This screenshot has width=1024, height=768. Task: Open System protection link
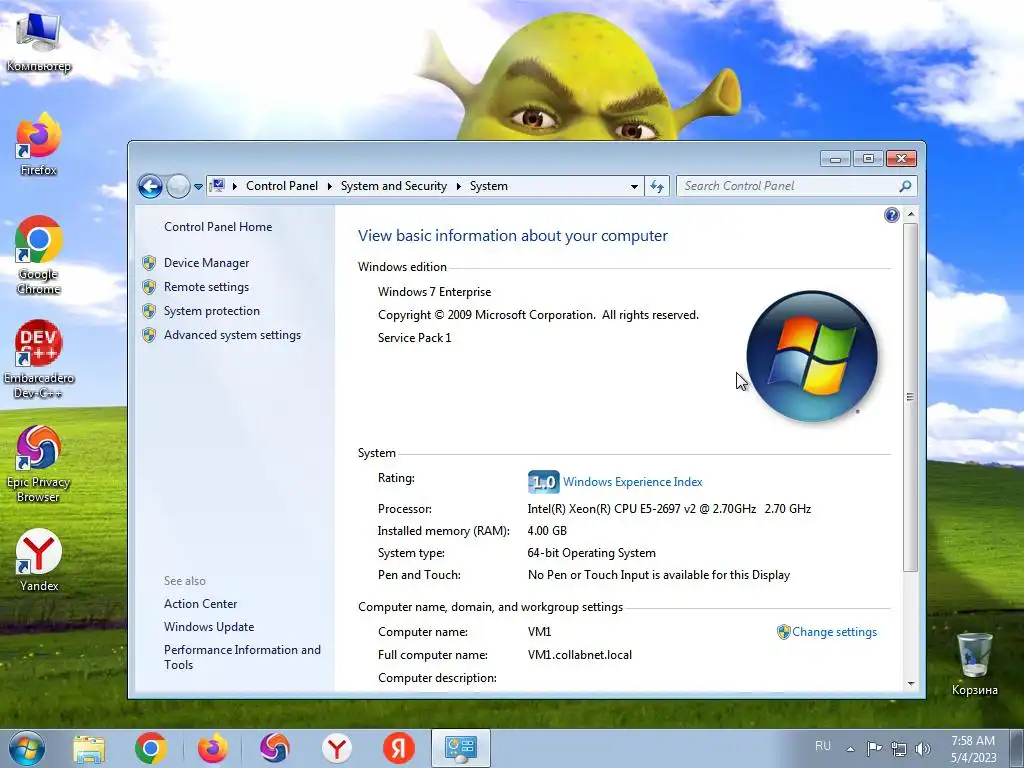[212, 311]
